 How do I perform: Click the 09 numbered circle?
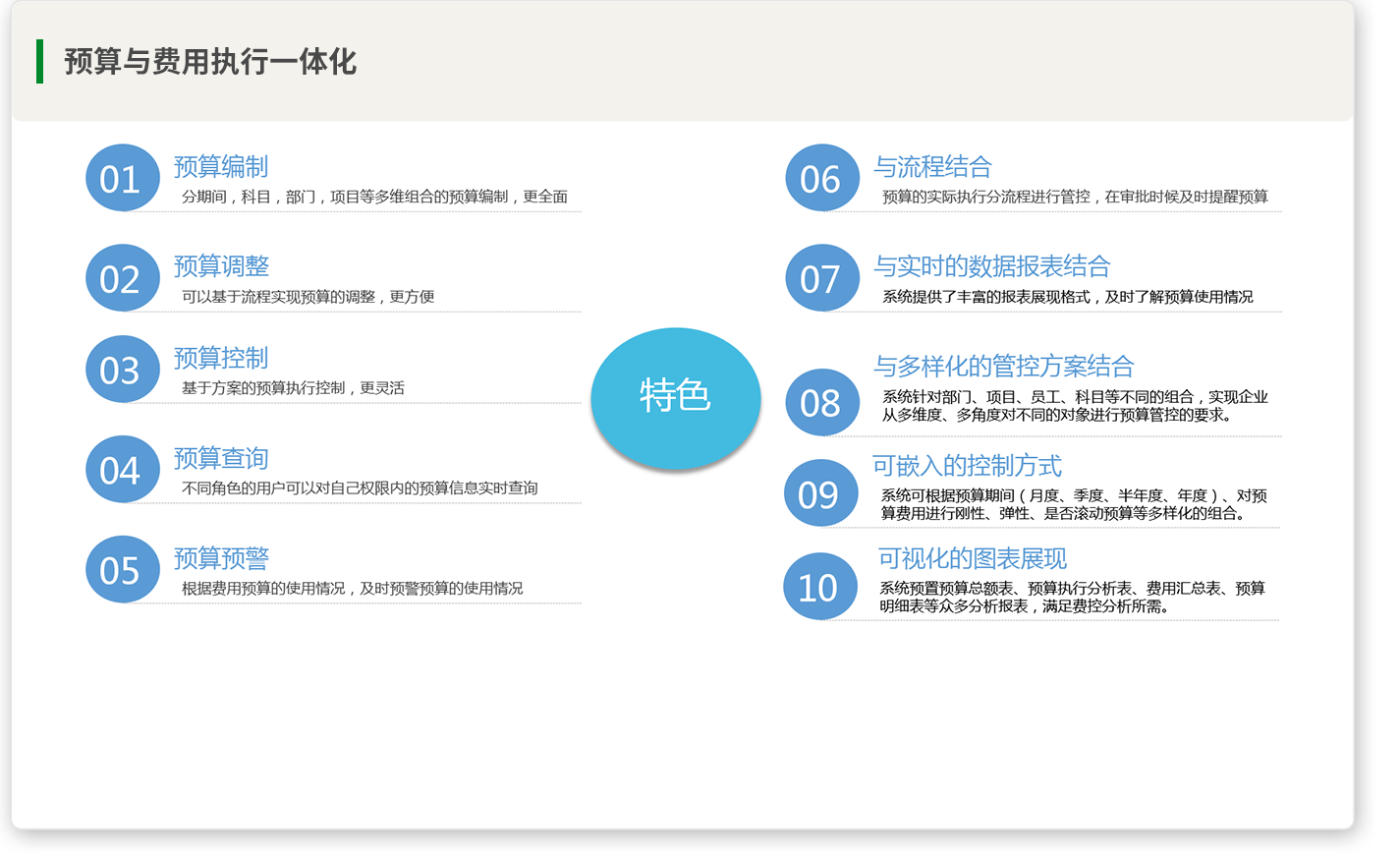pyautogui.click(x=820, y=493)
